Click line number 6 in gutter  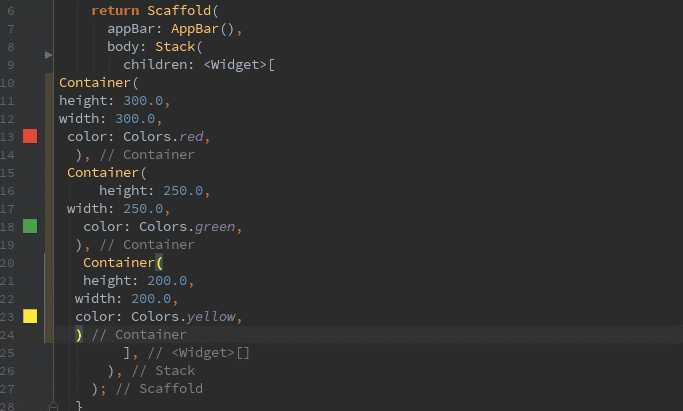[x=10, y=10]
